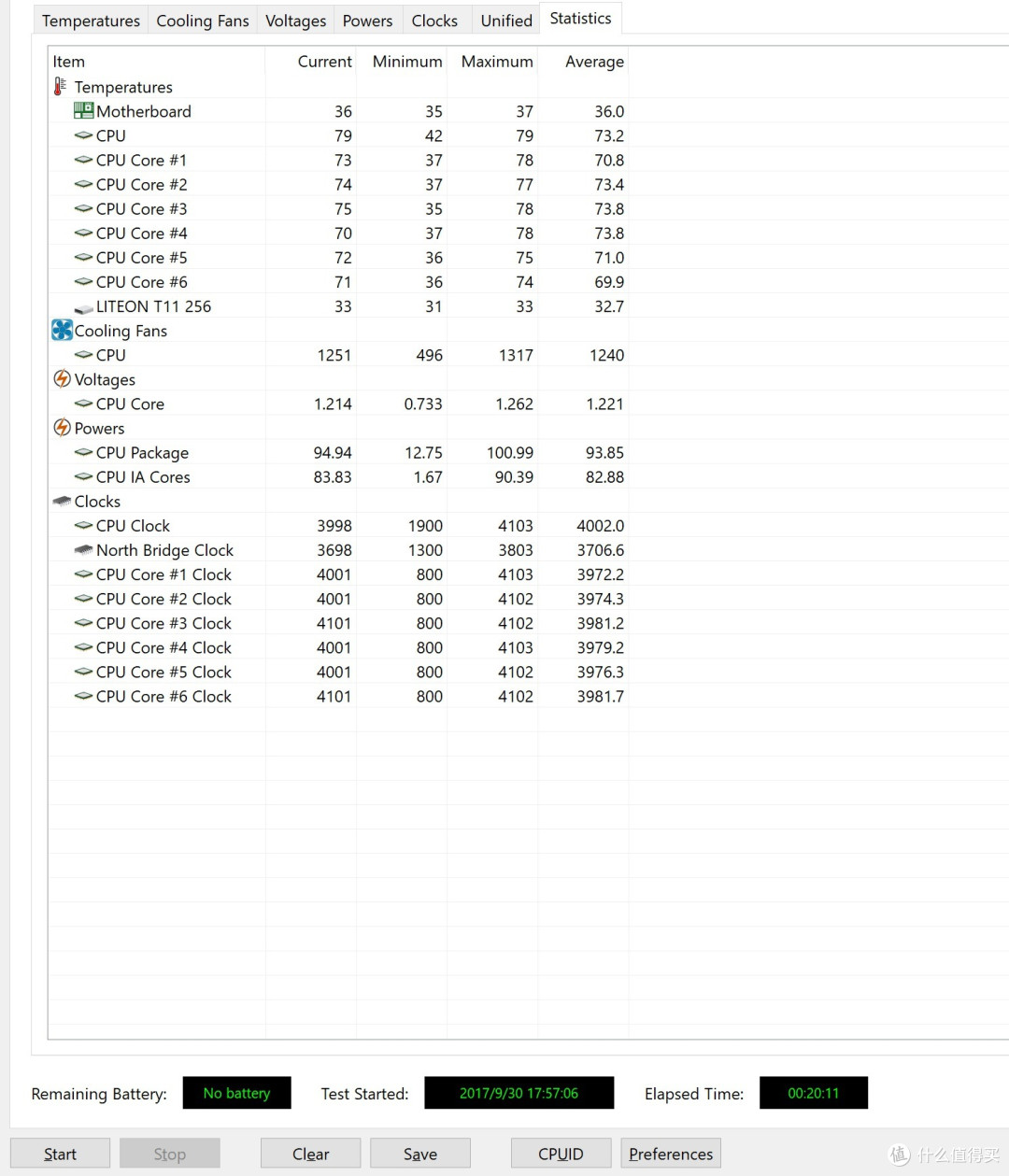Click the CPU IA Cores label
1009x1176 pixels.
click(143, 477)
